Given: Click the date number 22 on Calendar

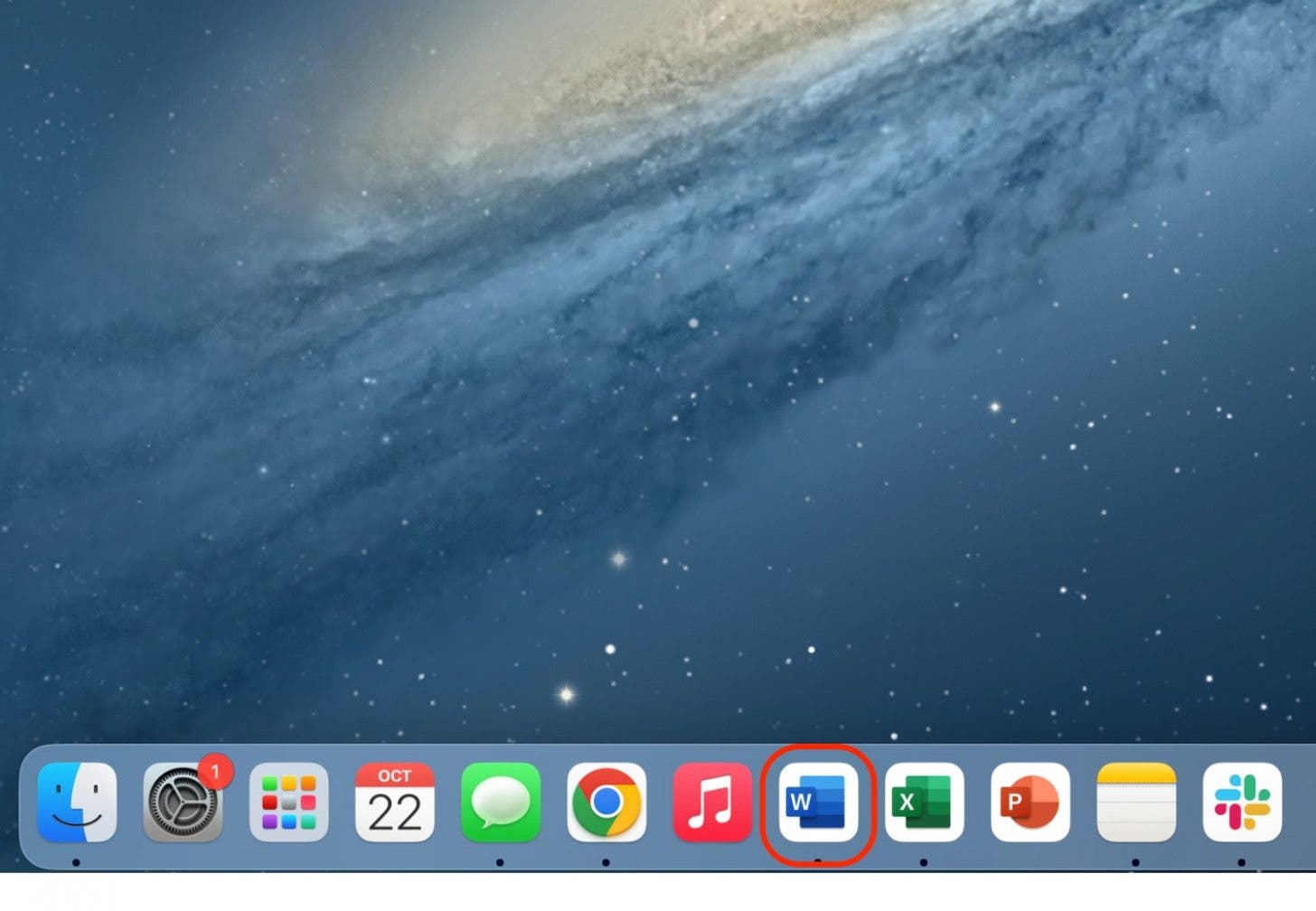Looking at the screenshot, I should [x=395, y=814].
